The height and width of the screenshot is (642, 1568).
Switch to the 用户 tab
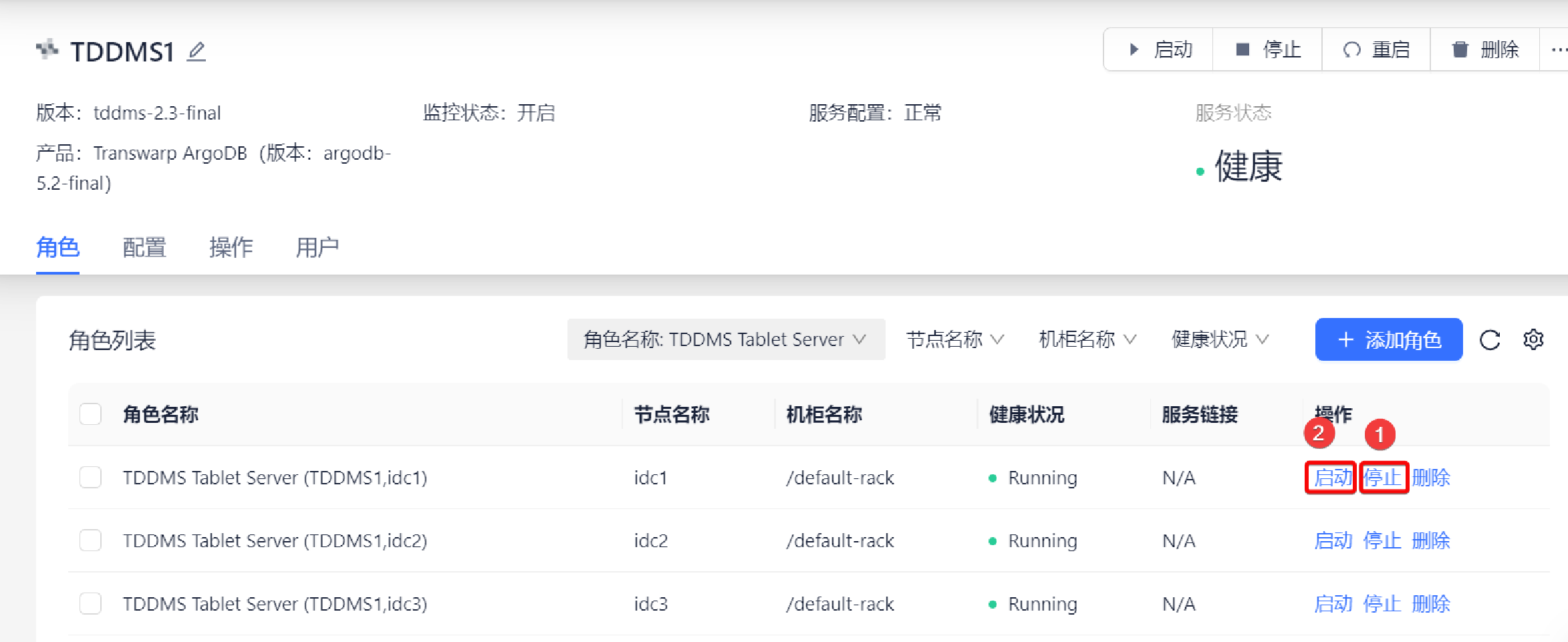(317, 247)
